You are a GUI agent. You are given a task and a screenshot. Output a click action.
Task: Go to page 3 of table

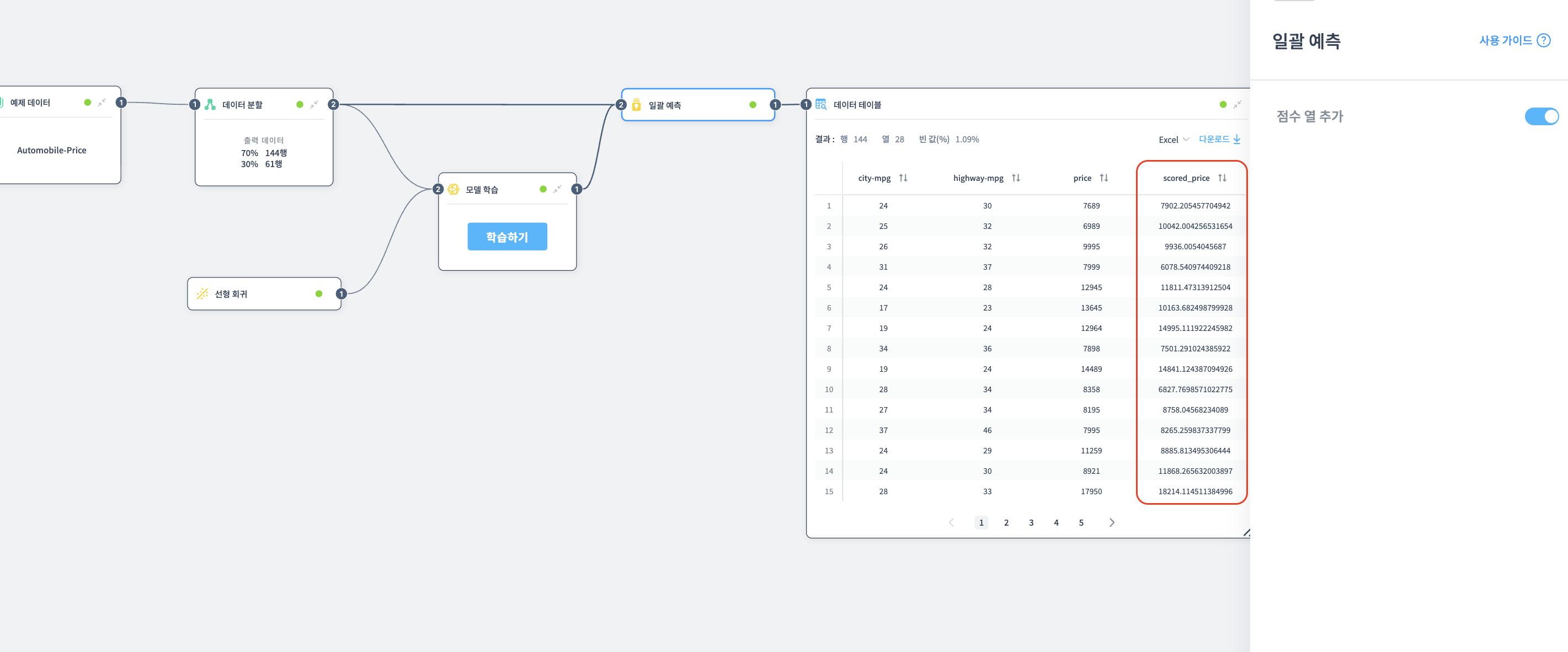pos(1031,522)
